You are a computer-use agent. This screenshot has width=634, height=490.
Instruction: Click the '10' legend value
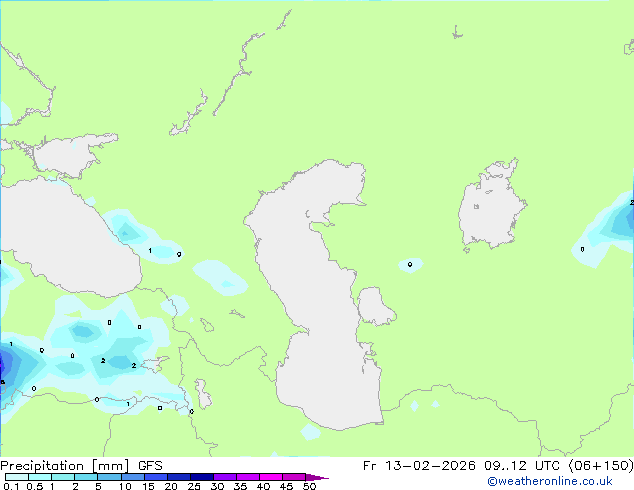tap(125, 486)
